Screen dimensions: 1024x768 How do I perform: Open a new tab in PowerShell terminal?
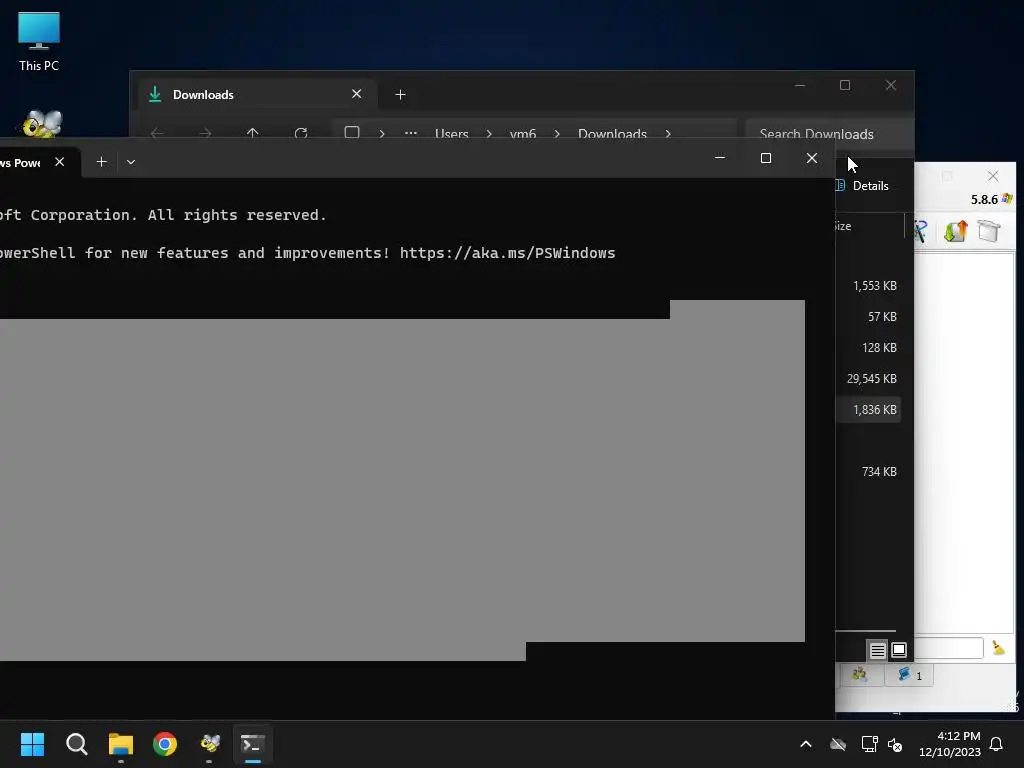101,161
